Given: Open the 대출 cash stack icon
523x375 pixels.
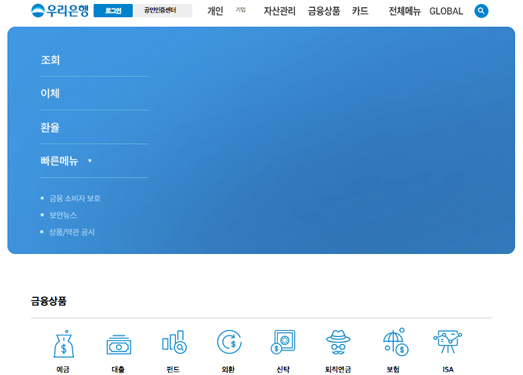Looking at the screenshot, I should click(x=119, y=344).
